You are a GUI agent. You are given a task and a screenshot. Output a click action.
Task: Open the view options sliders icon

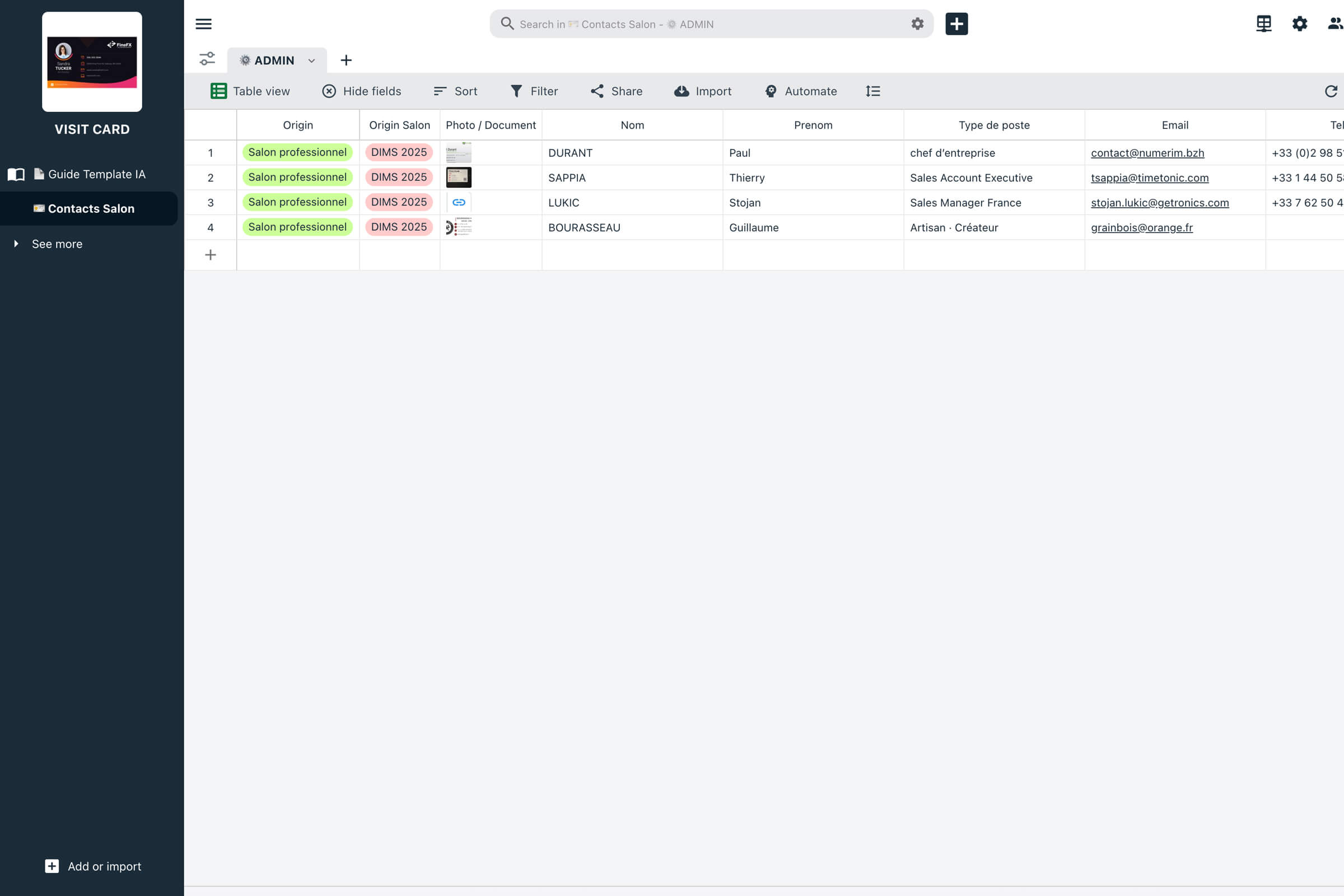(x=207, y=59)
